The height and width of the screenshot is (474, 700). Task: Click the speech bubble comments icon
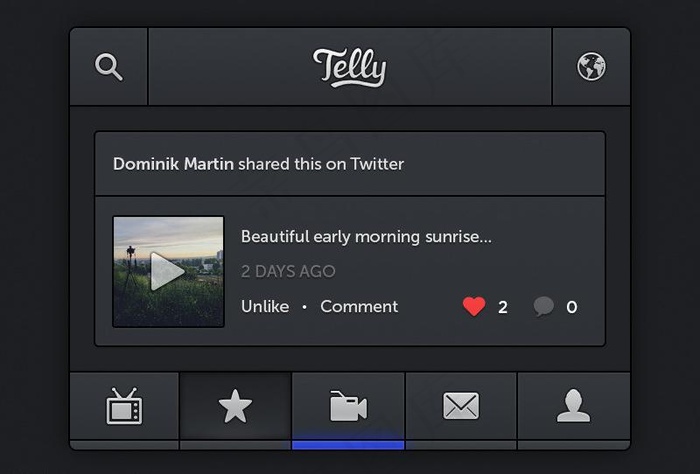click(x=543, y=307)
